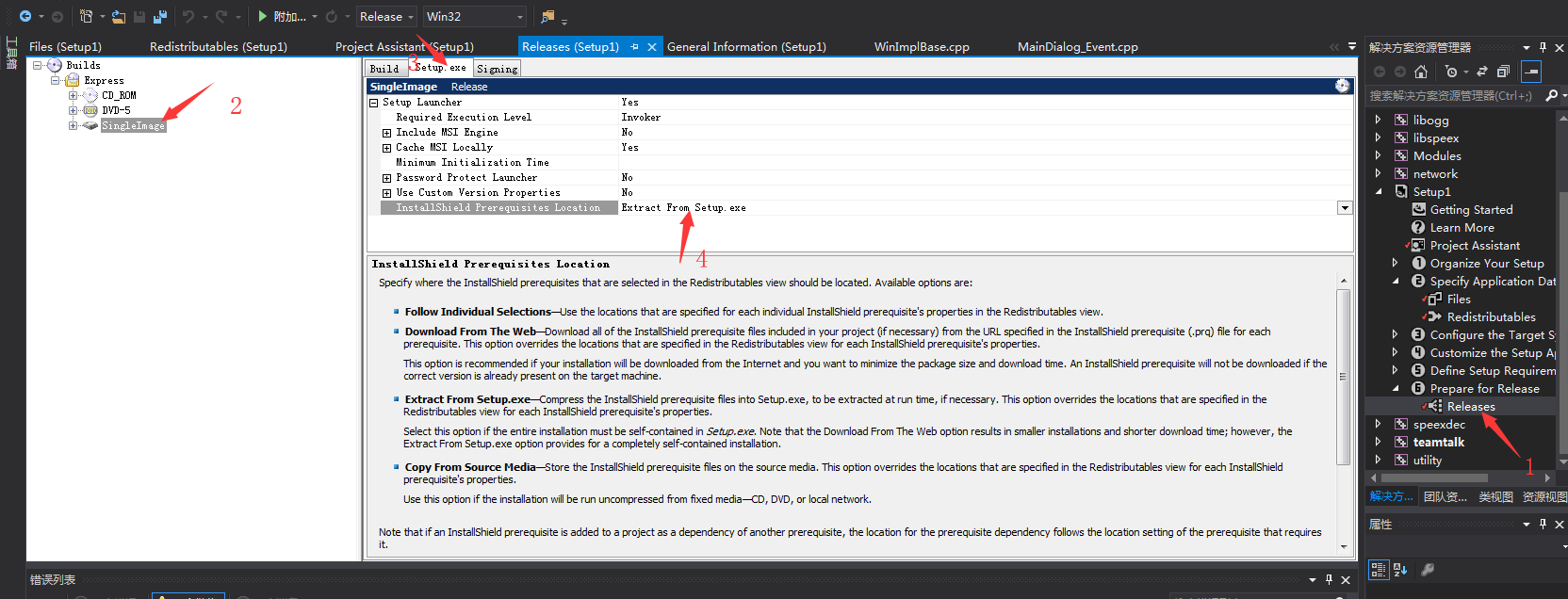Select the Required Execution Level property row

(x=859, y=118)
